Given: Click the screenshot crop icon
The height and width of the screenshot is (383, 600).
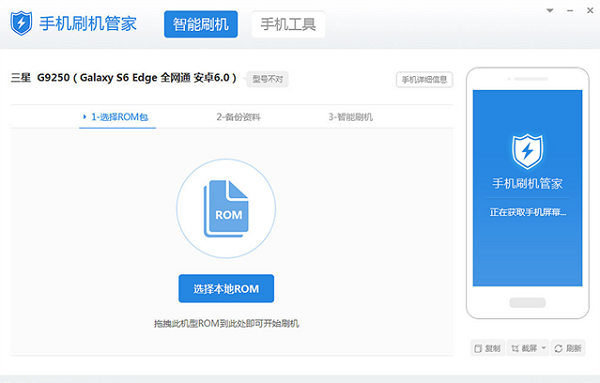Looking at the screenshot, I should coord(515,348).
